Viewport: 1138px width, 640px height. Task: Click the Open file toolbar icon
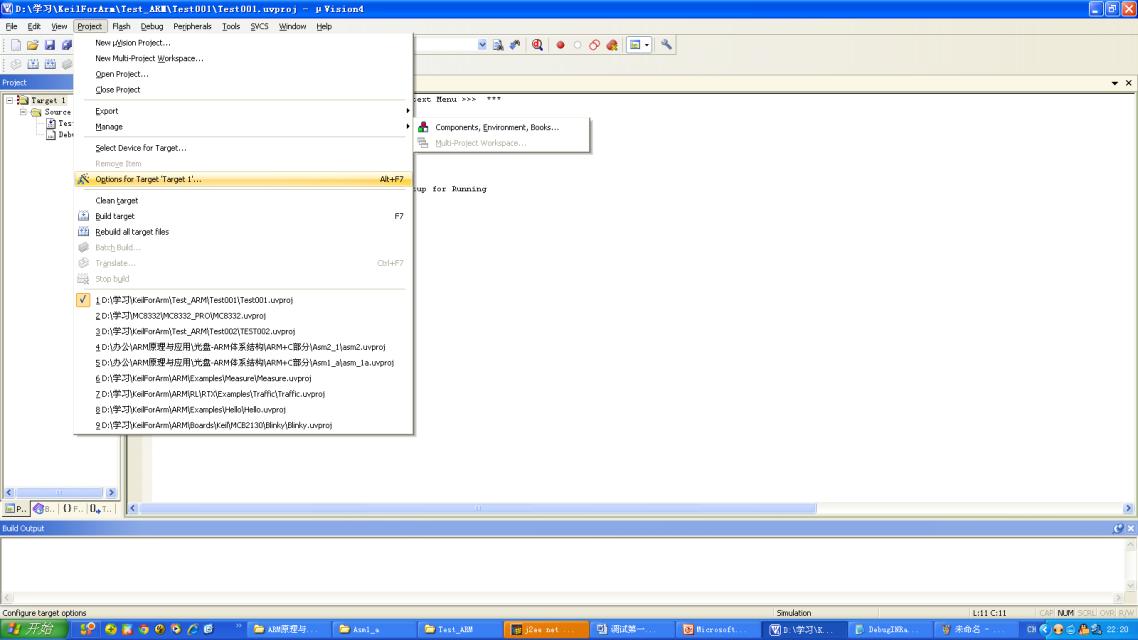point(33,45)
